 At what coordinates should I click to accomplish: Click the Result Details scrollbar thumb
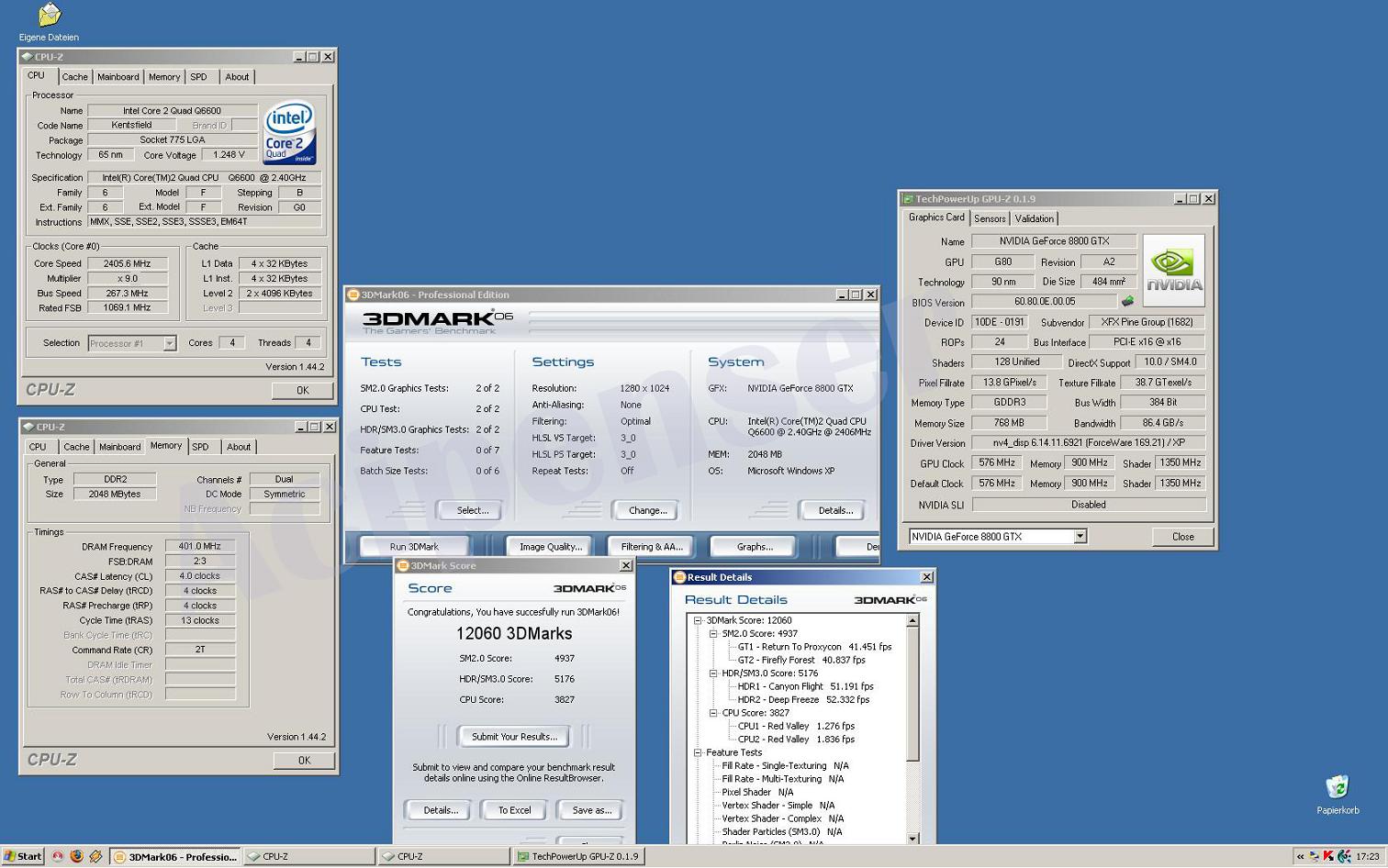(912, 694)
